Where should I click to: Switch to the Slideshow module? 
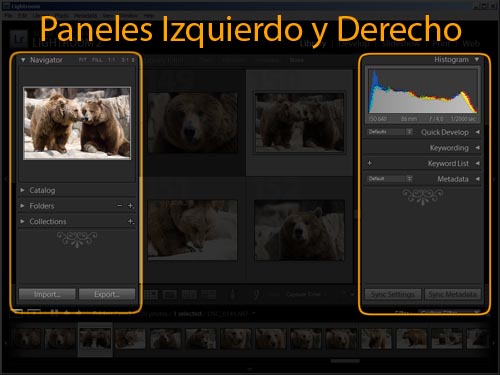coord(401,44)
